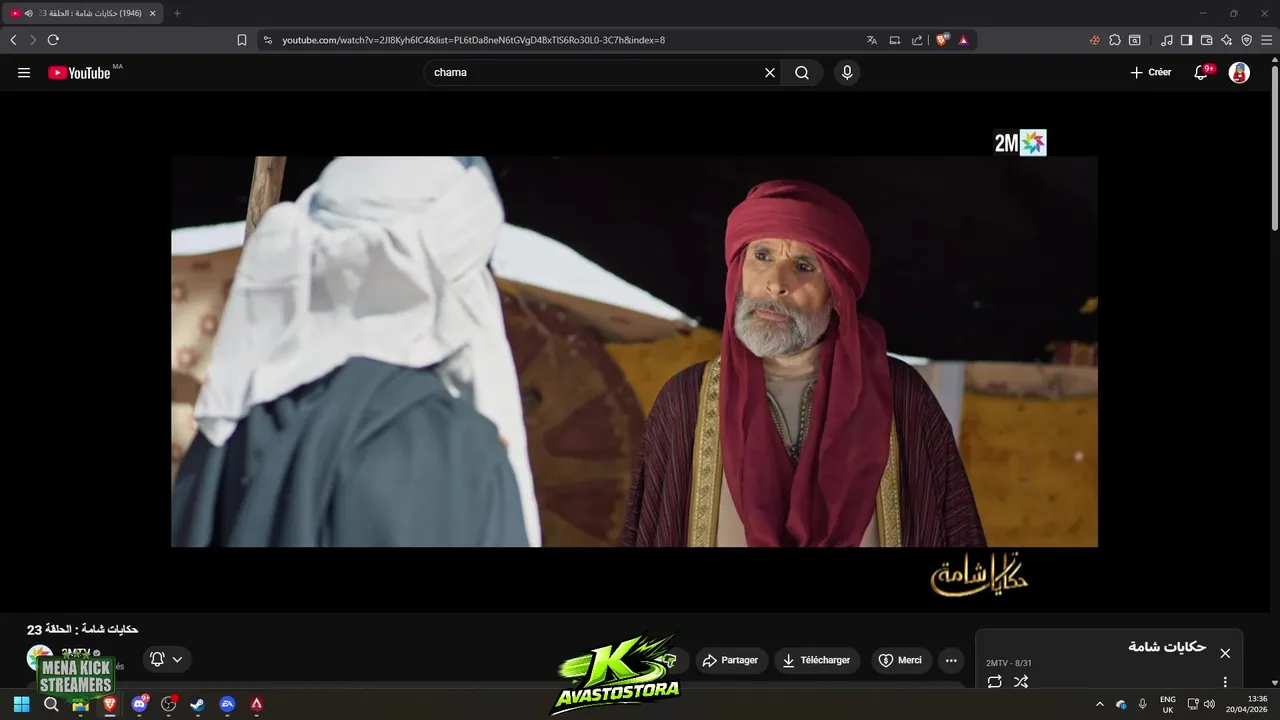Open Discord from the taskbar
This screenshot has width=1280, height=720.
point(139,704)
